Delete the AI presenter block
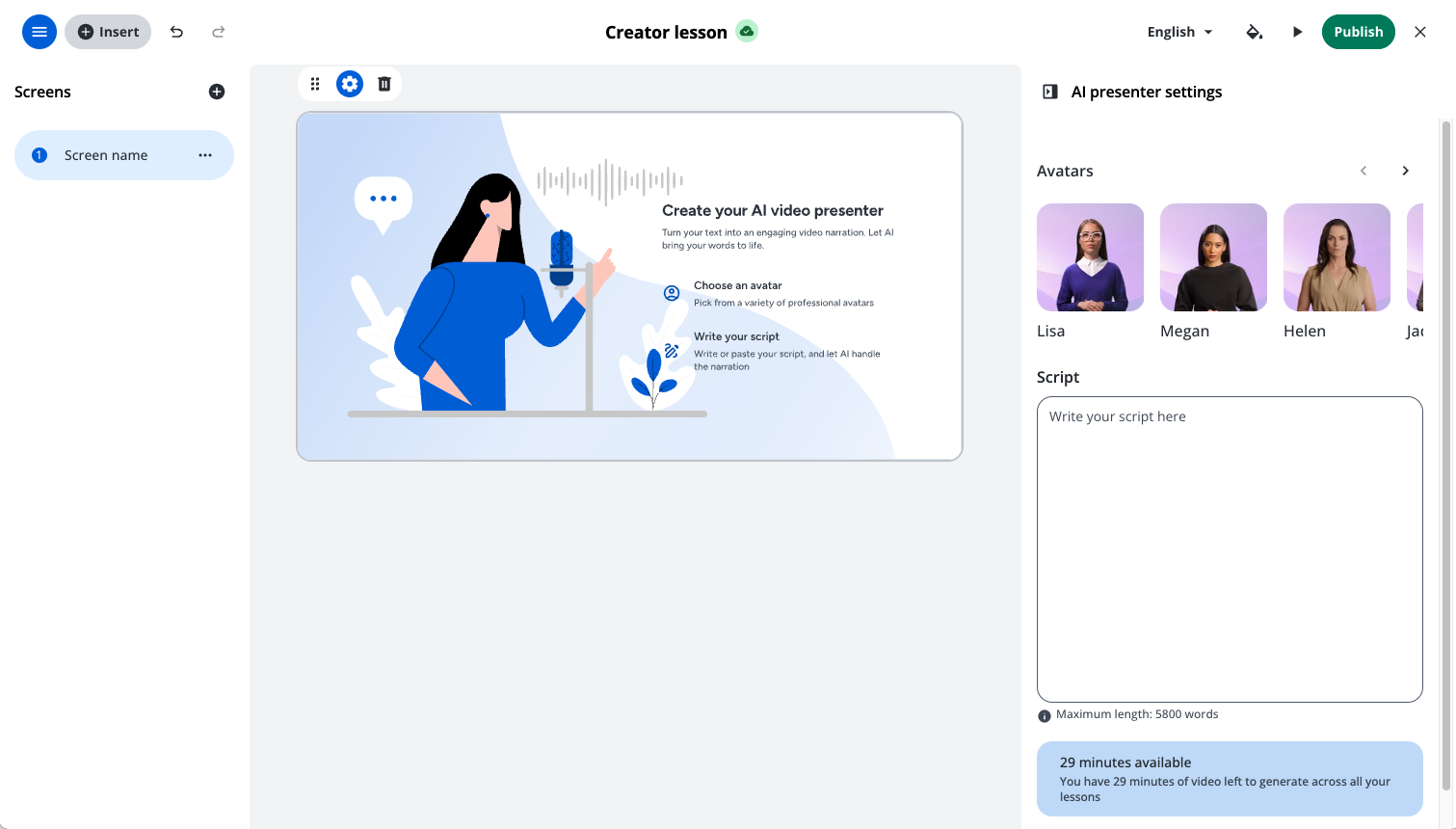 [384, 84]
